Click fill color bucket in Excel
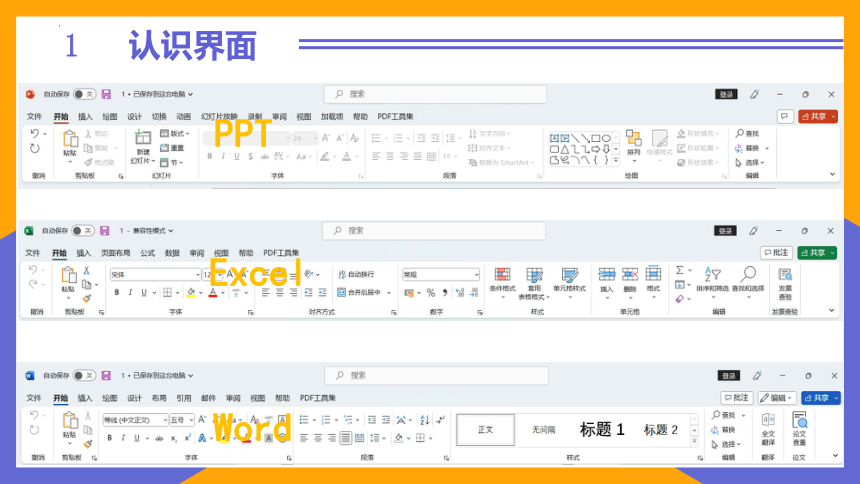Screen dimensions: 860x484 (x=191, y=292)
